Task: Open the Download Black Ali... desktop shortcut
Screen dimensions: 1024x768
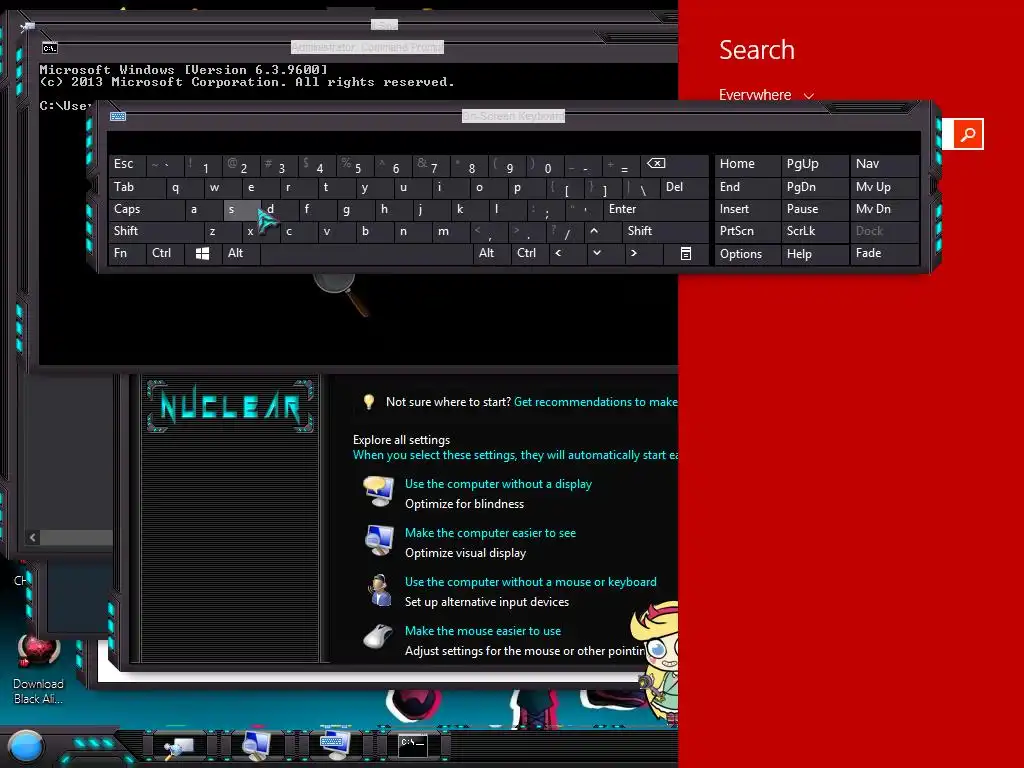Action: coord(39,669)
